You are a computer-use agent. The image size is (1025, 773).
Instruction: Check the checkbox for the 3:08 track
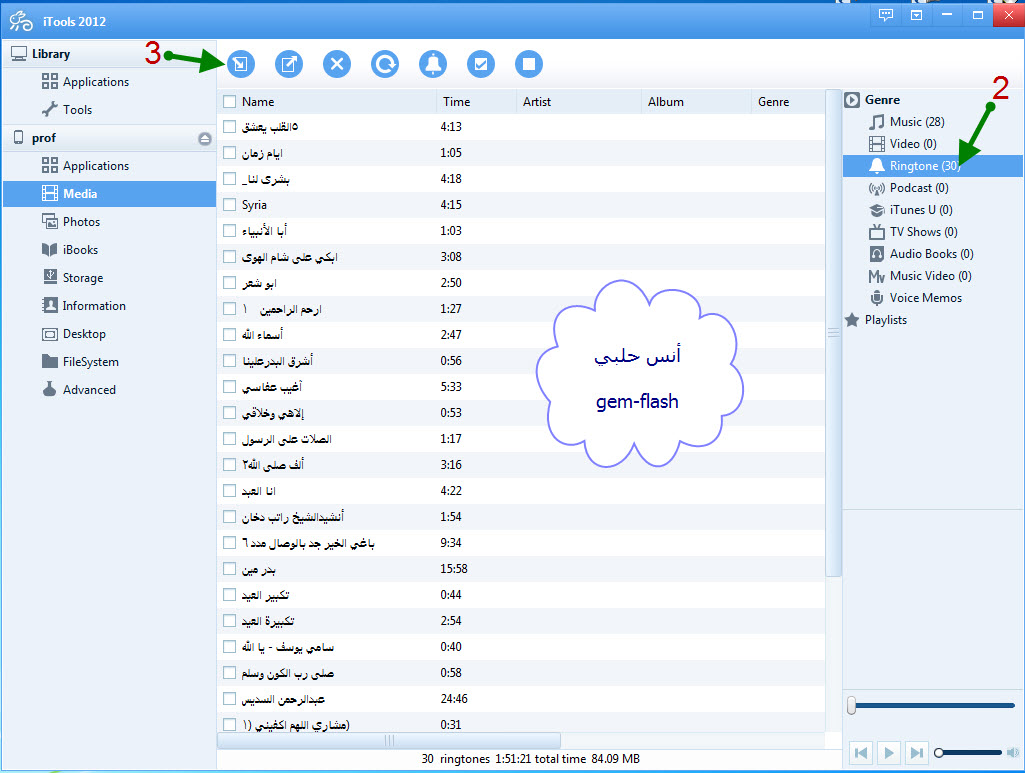point(229,257)
